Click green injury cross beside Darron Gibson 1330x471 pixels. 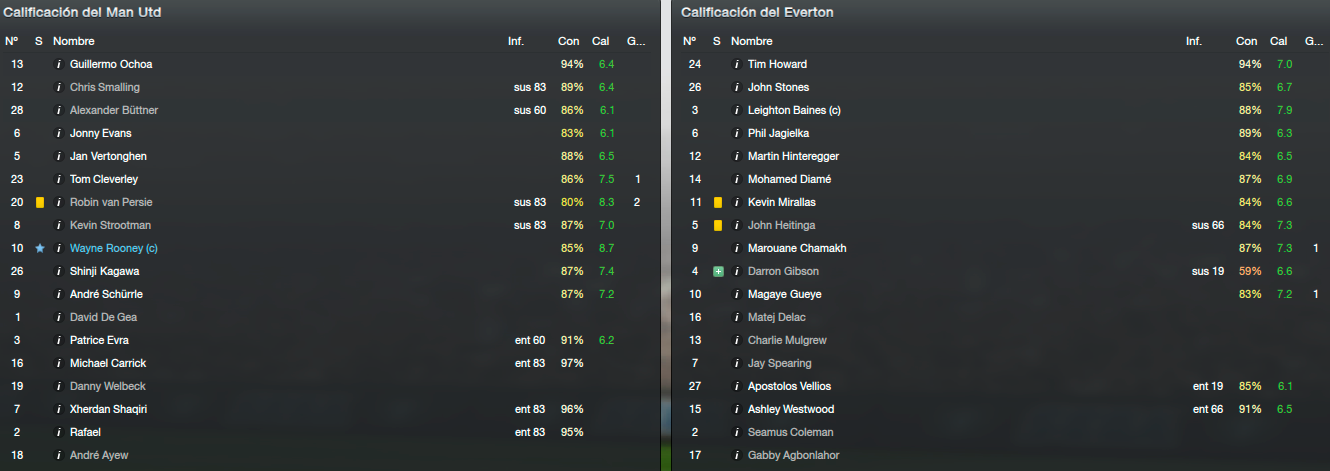tap(718, 271)
